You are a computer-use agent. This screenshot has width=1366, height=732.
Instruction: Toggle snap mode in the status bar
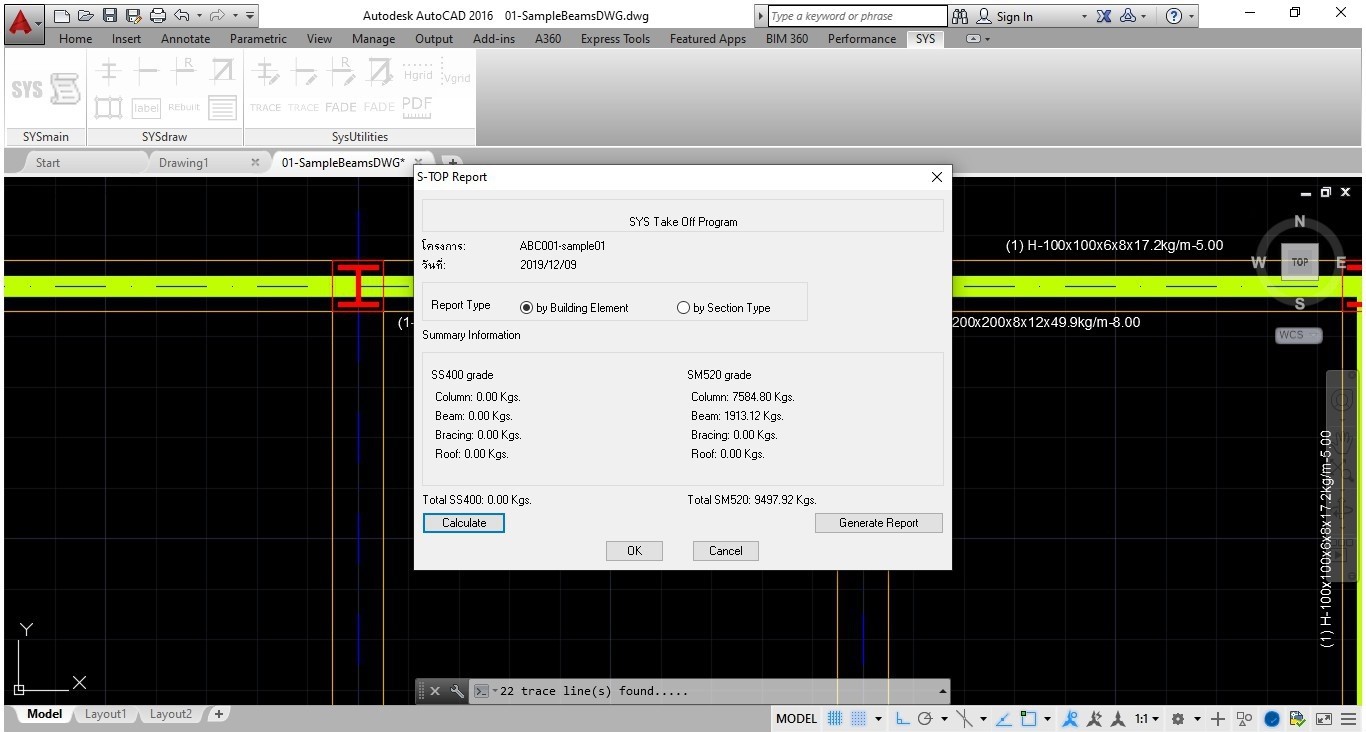[858, 718]
